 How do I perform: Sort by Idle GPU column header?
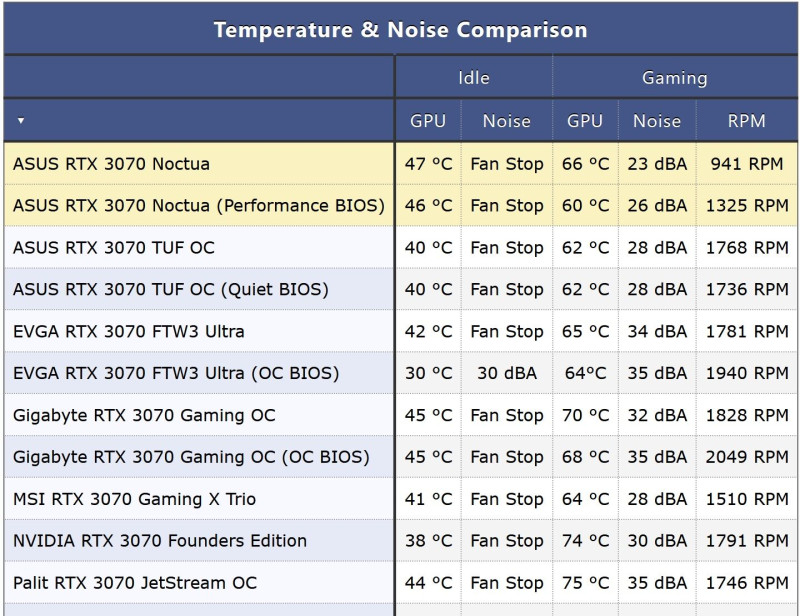[428, 121]
